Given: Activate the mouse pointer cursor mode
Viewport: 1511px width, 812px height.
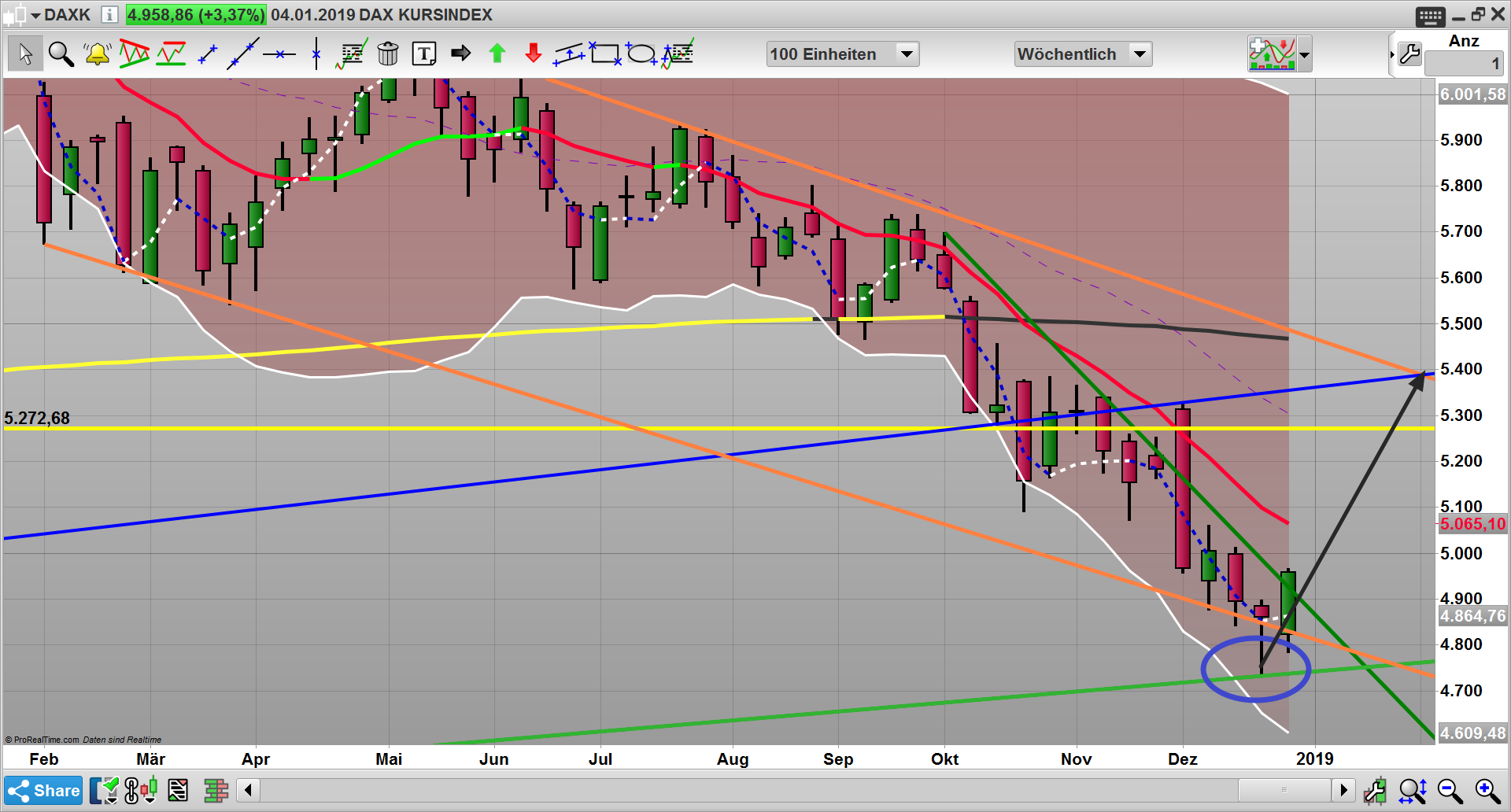Looking at the screenshot, I should point(25,54).
